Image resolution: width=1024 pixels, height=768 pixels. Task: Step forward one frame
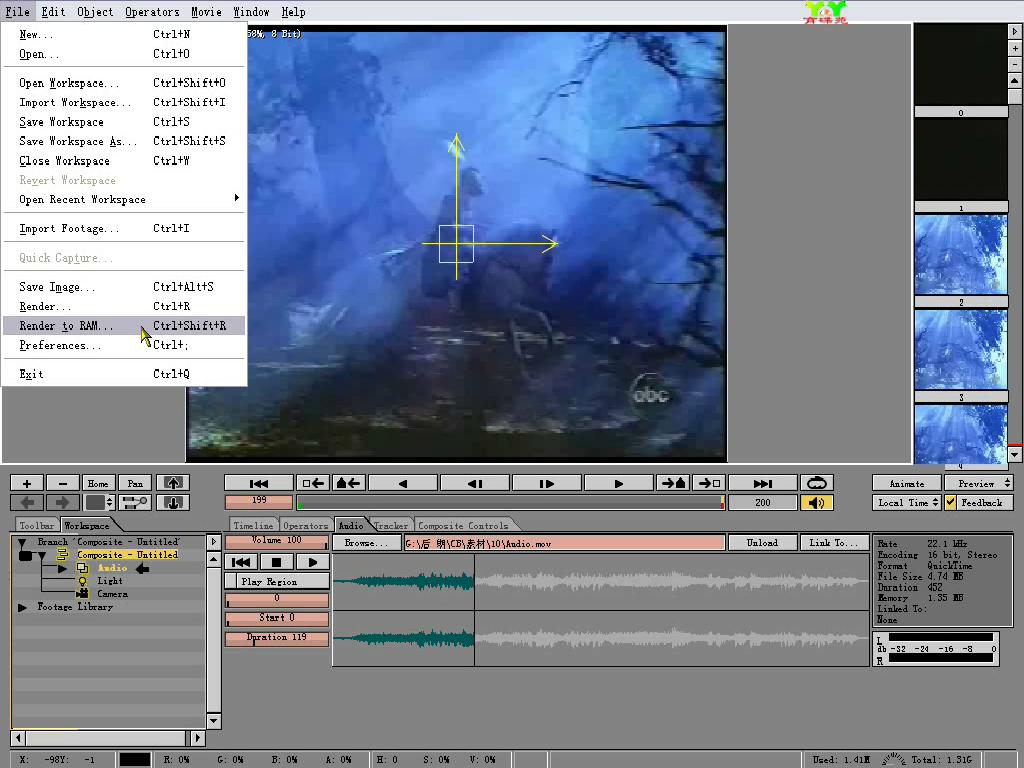tap(547, 483)
